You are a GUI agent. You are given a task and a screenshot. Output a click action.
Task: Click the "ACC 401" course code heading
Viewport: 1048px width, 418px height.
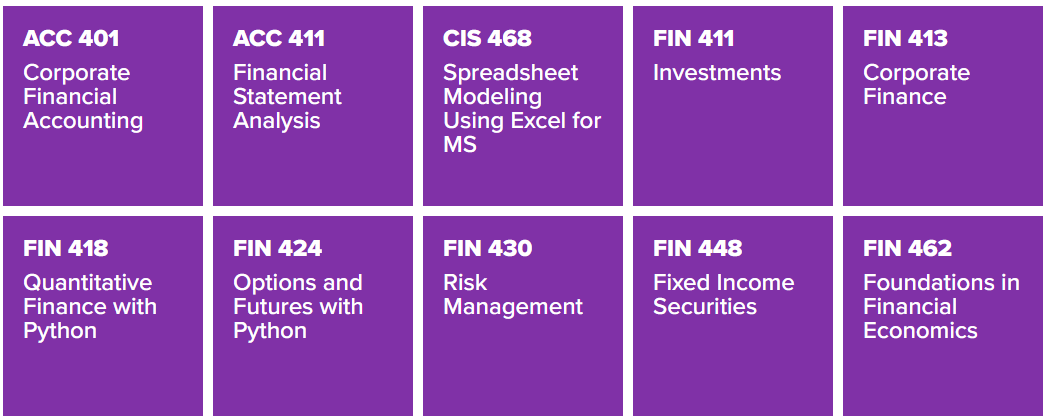[x=71, y=39]
